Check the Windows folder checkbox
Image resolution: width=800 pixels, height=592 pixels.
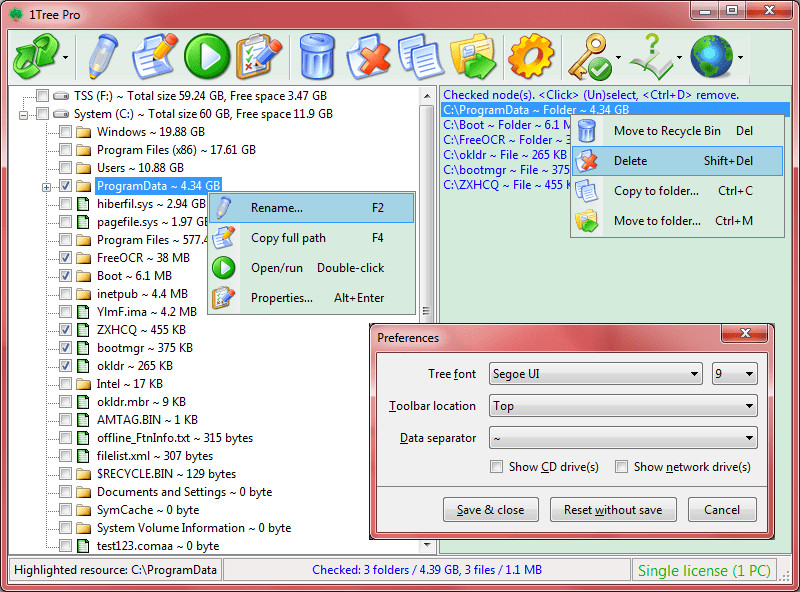coord(65,132)
